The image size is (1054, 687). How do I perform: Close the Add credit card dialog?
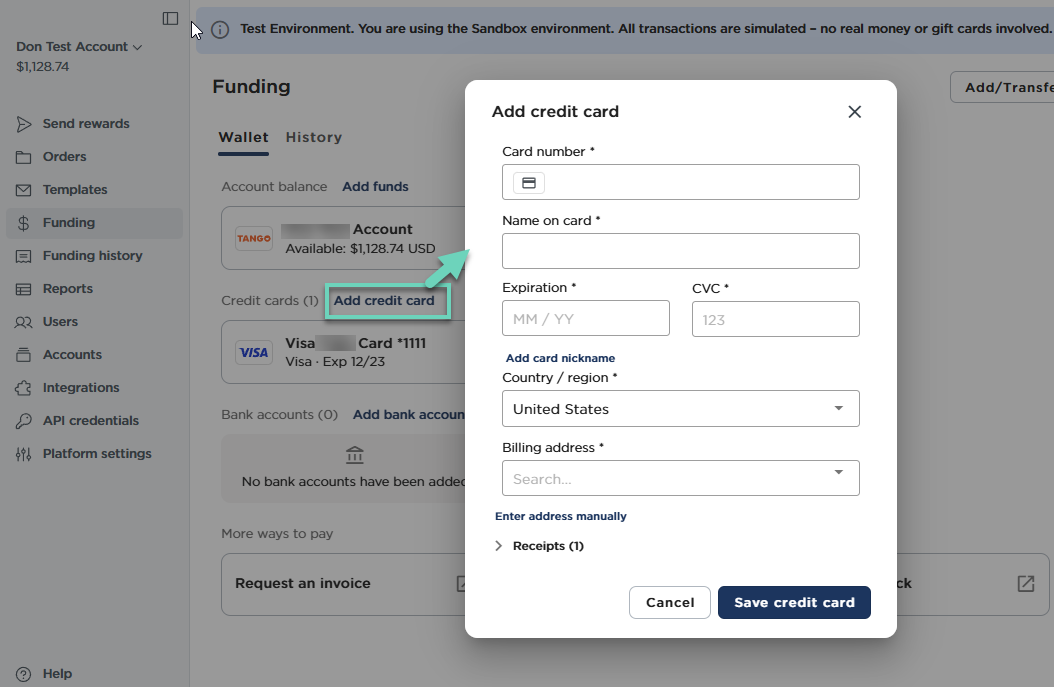[854, 112]
